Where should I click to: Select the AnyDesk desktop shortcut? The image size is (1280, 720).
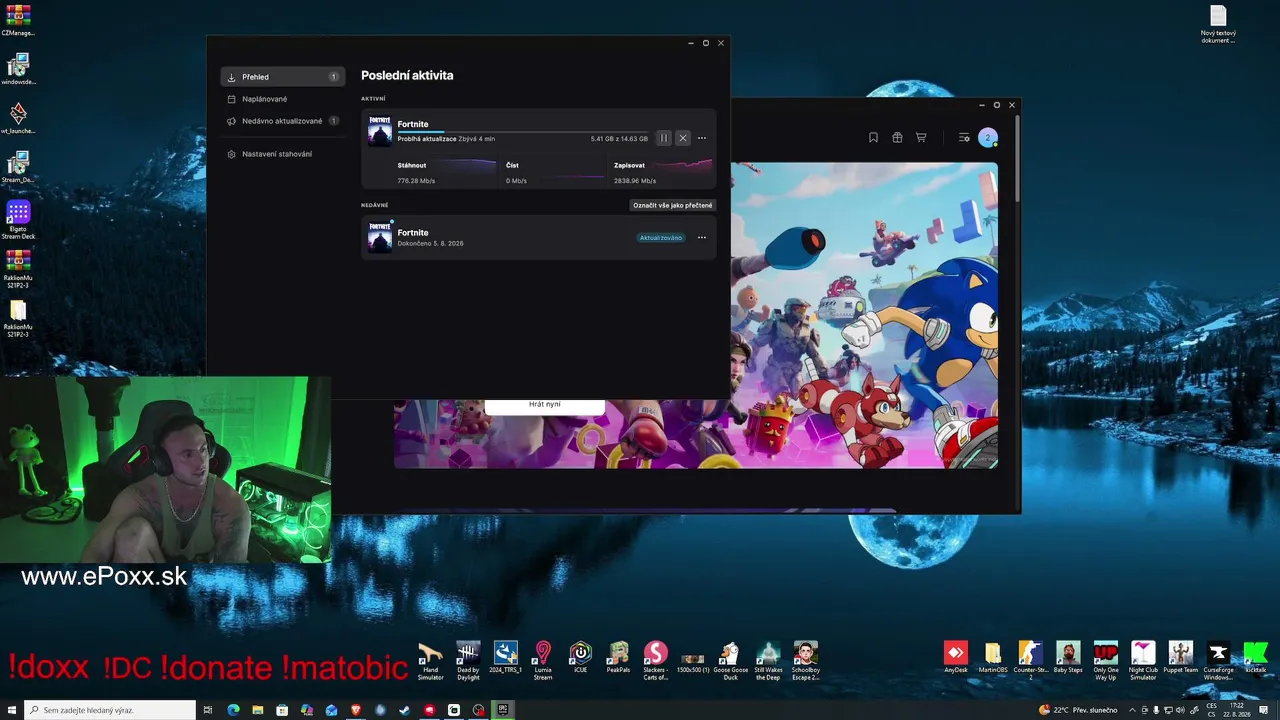coord(956,657)
